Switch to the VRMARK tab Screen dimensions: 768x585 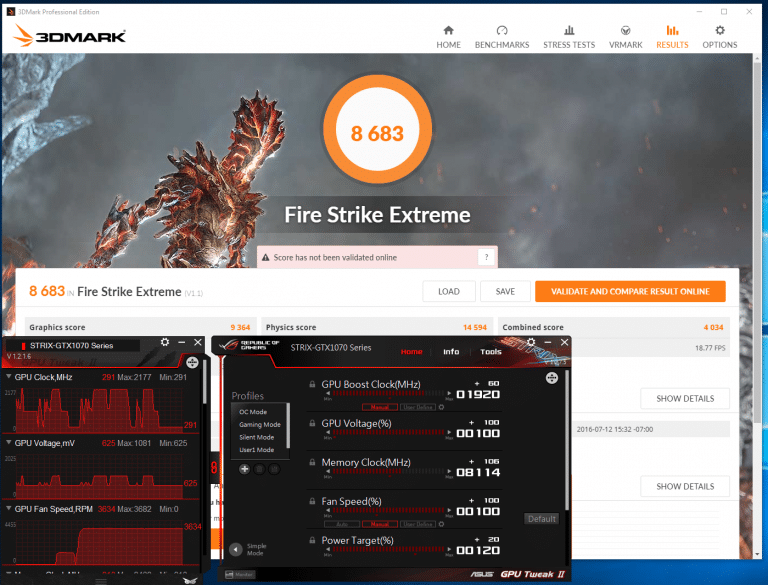625,37
